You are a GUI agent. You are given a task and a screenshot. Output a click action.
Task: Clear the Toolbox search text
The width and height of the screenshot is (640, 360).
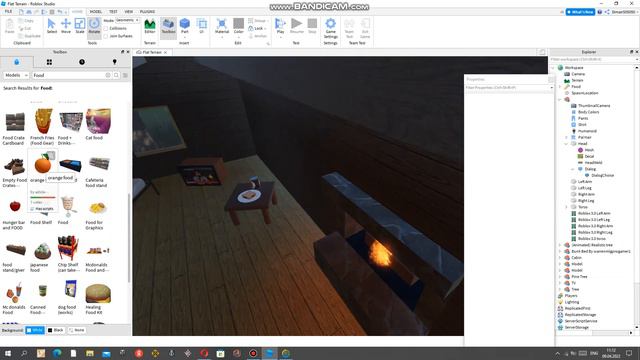click(108, 75)
